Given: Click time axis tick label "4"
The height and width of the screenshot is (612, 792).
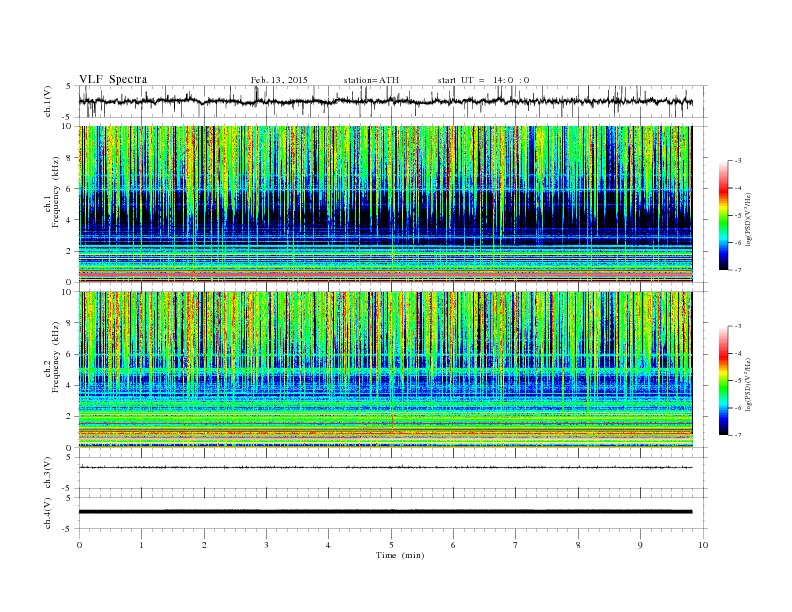Looking at the screenshot, I should pos(328,545).
